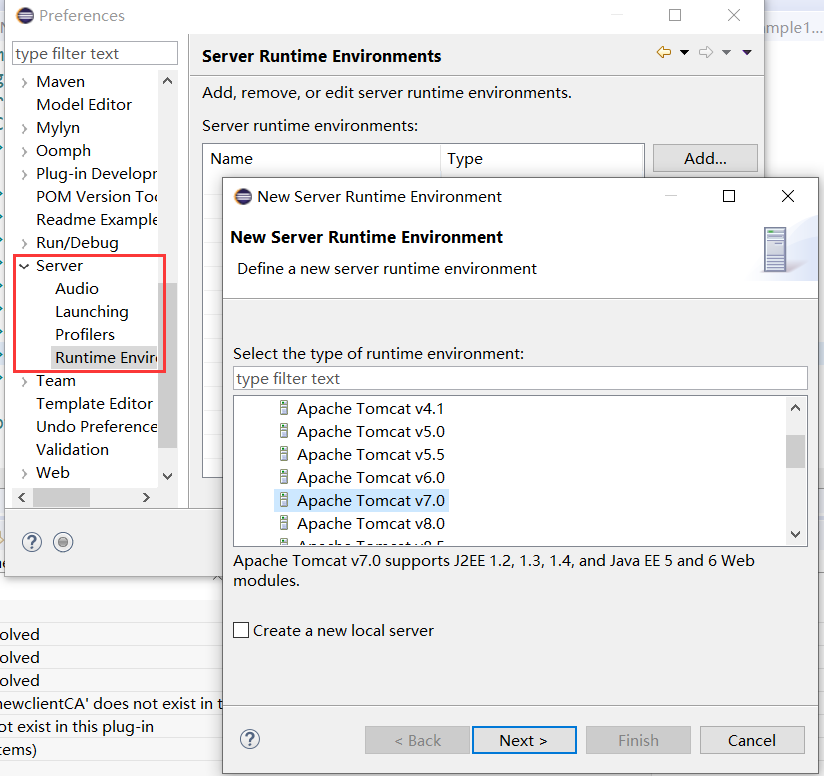This screenshot has width=824, height=776.
Task: Select Apache Tomcat v4.1 text
Action: [x=370, y=408]
